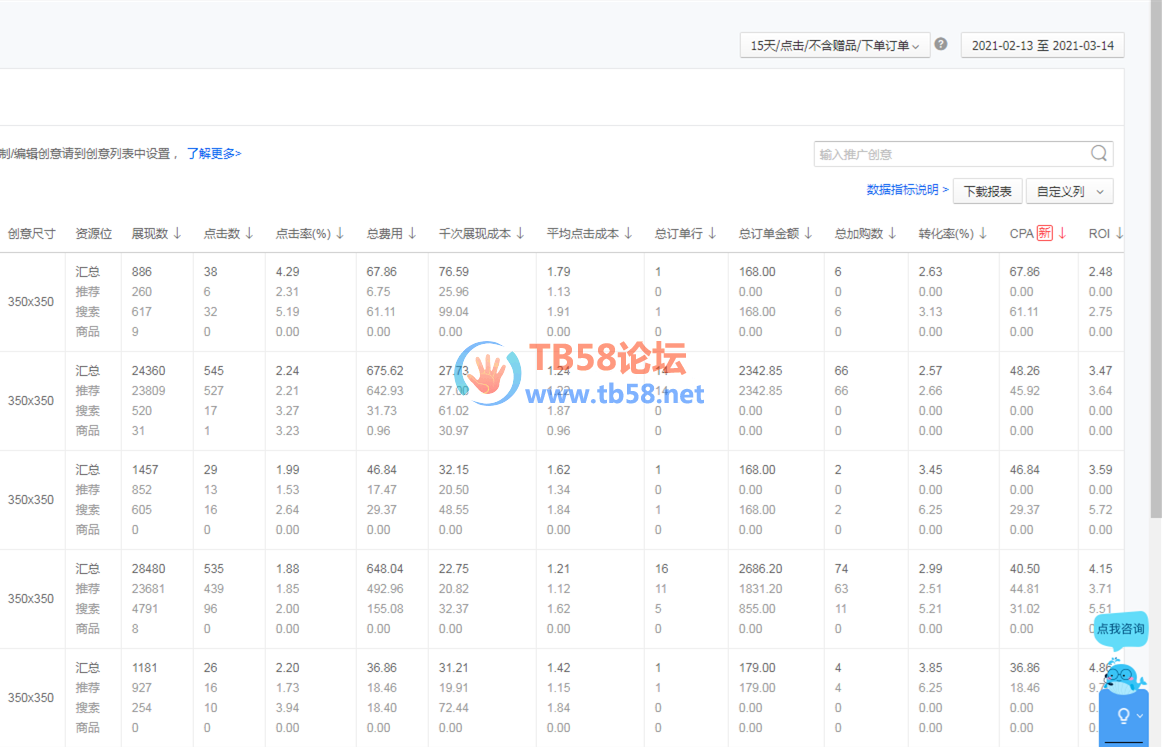Select the 28480 展现数 cell
Screen dimensions: 1162x747
pyautogui.click(x=148, y=568)
